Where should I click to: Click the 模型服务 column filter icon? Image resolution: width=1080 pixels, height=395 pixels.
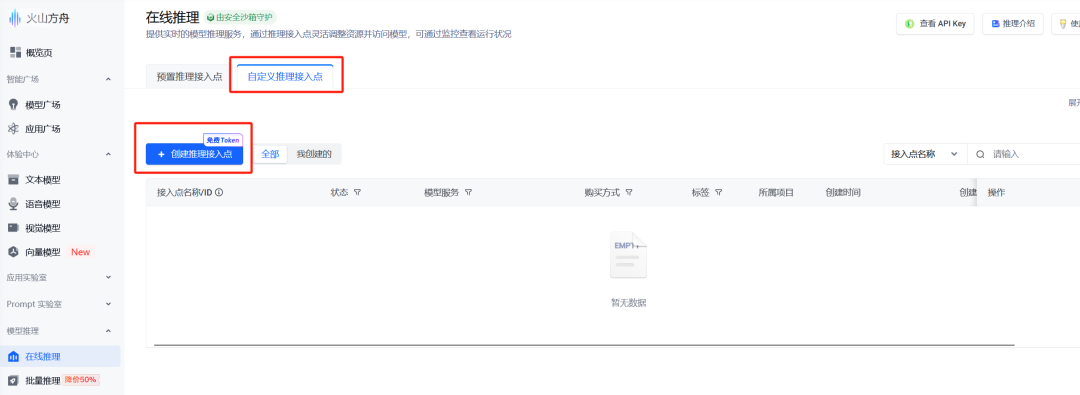coord(468,193)
